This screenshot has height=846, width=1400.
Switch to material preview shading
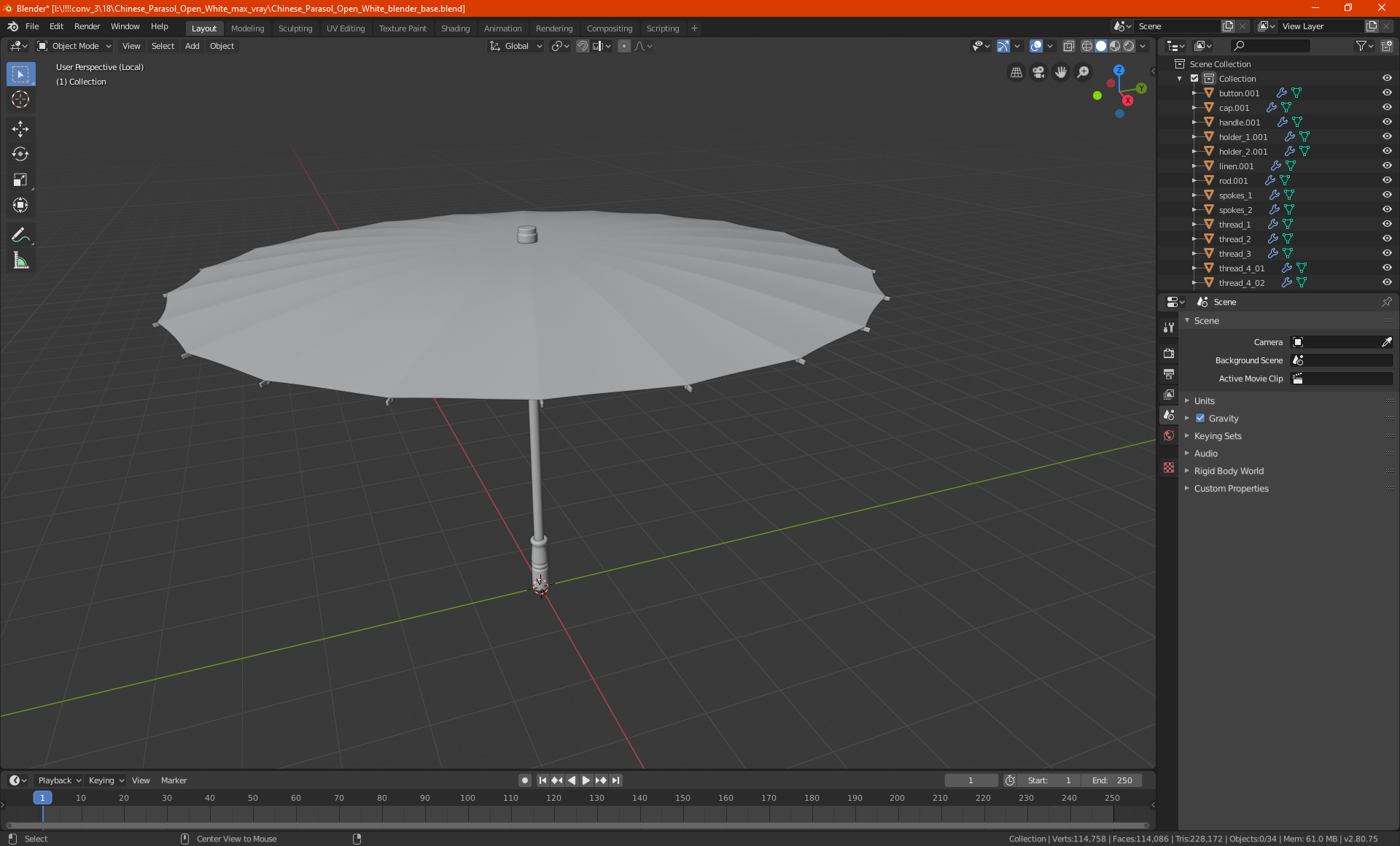1115,46
